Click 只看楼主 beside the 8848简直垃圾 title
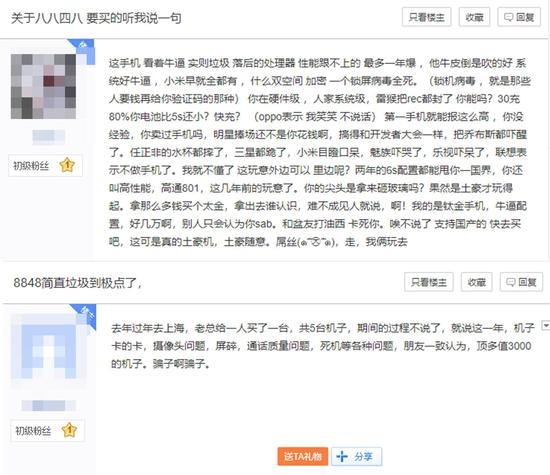Image resolution: width=550 pixels, height=475 pixels. (x=429, y=282)
